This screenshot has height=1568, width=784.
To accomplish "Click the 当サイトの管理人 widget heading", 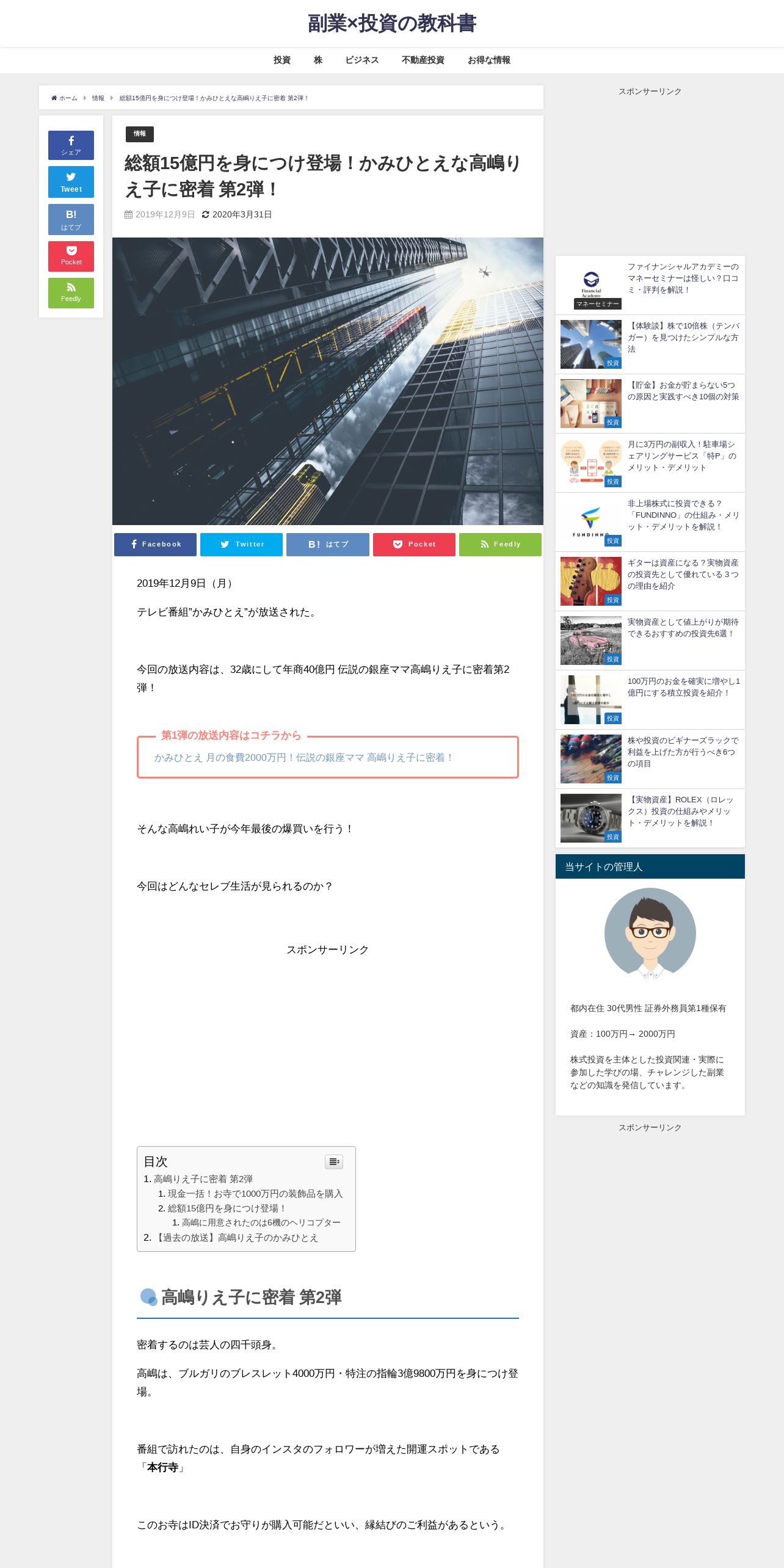I will pyautogui.click(x=650, y=866).
